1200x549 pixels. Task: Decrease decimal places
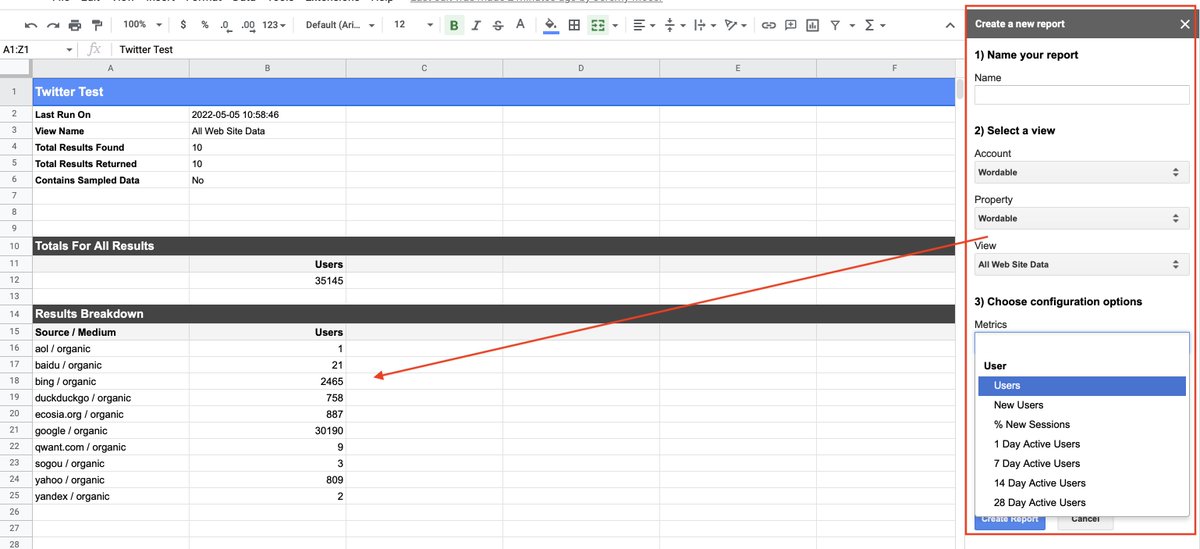pos(226,24)
